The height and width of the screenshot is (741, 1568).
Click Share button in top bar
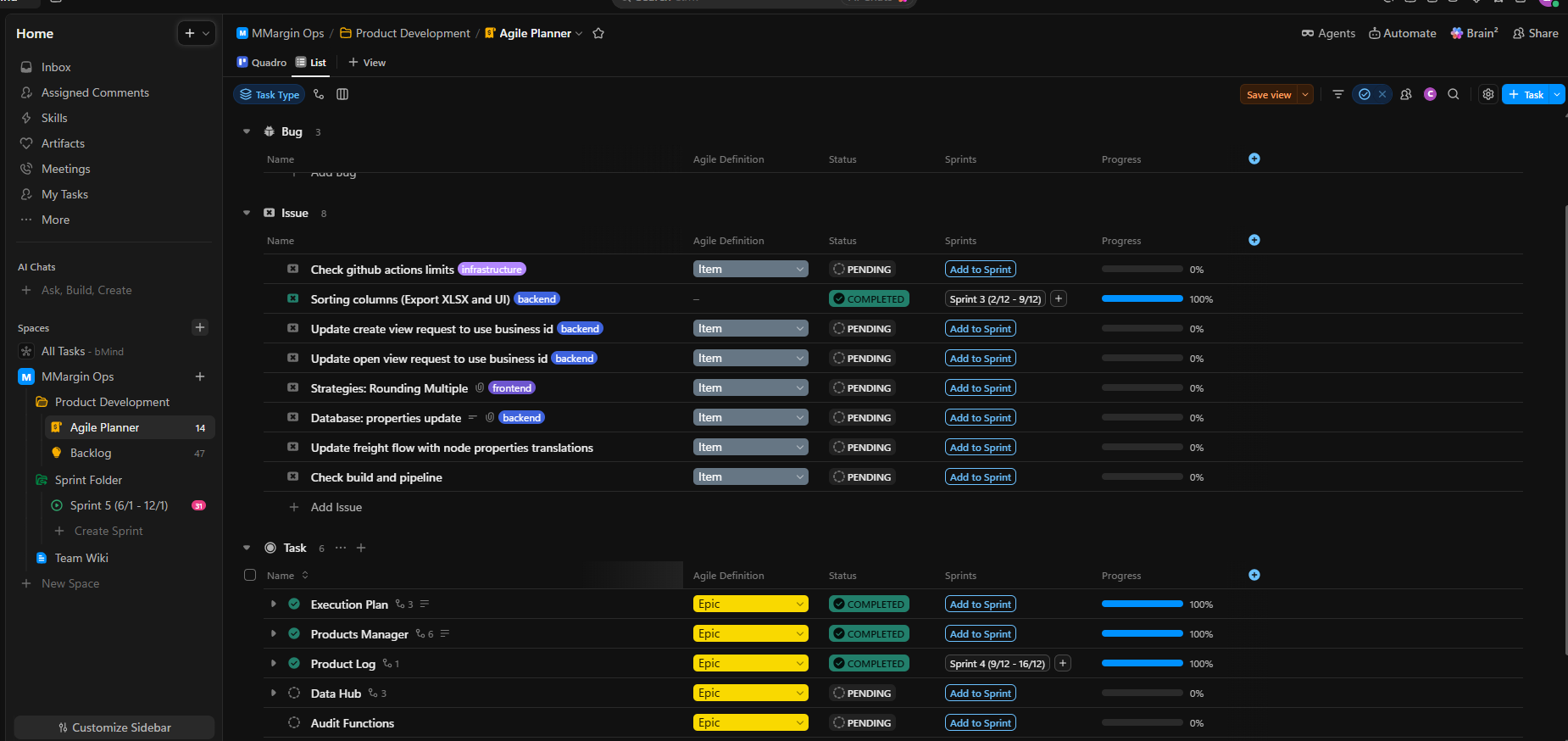click(x=1536, y=33)
